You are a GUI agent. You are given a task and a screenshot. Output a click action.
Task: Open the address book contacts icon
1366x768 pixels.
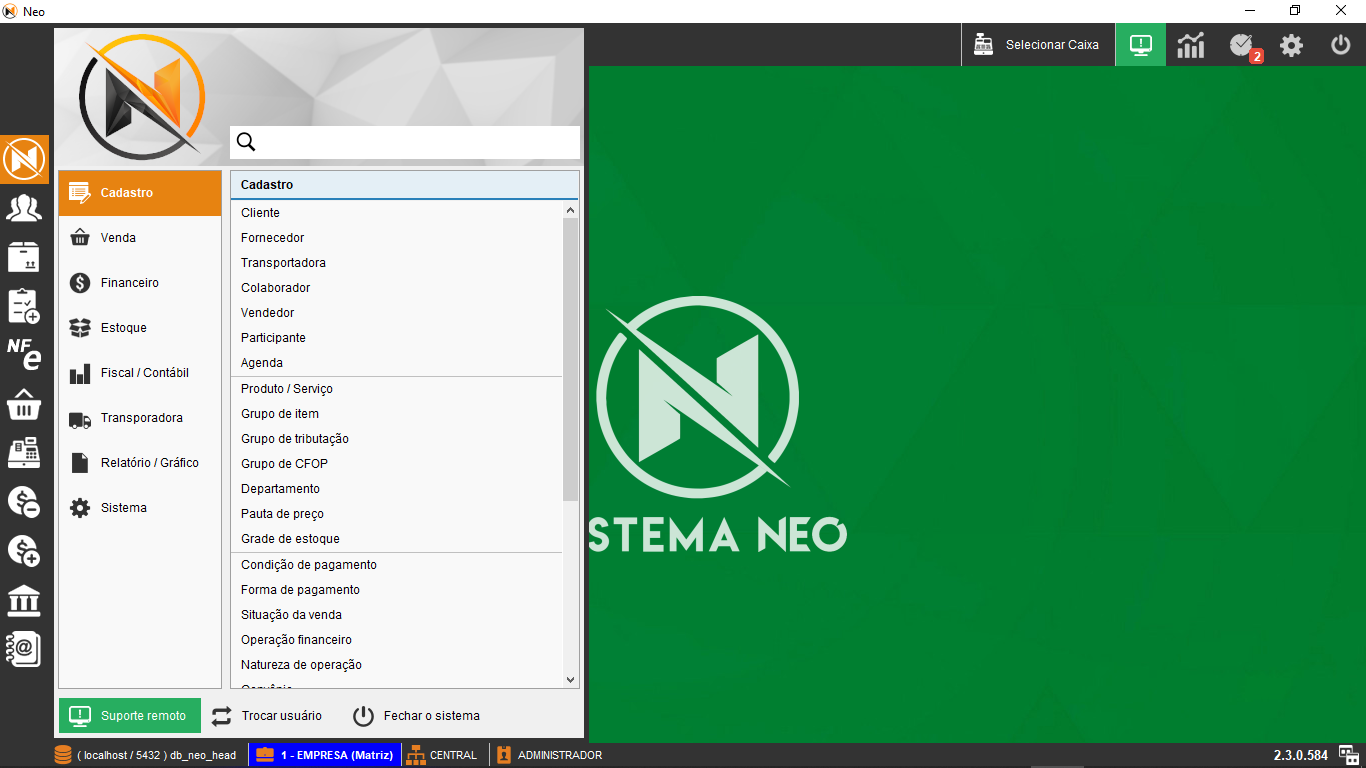pos(24,649)
